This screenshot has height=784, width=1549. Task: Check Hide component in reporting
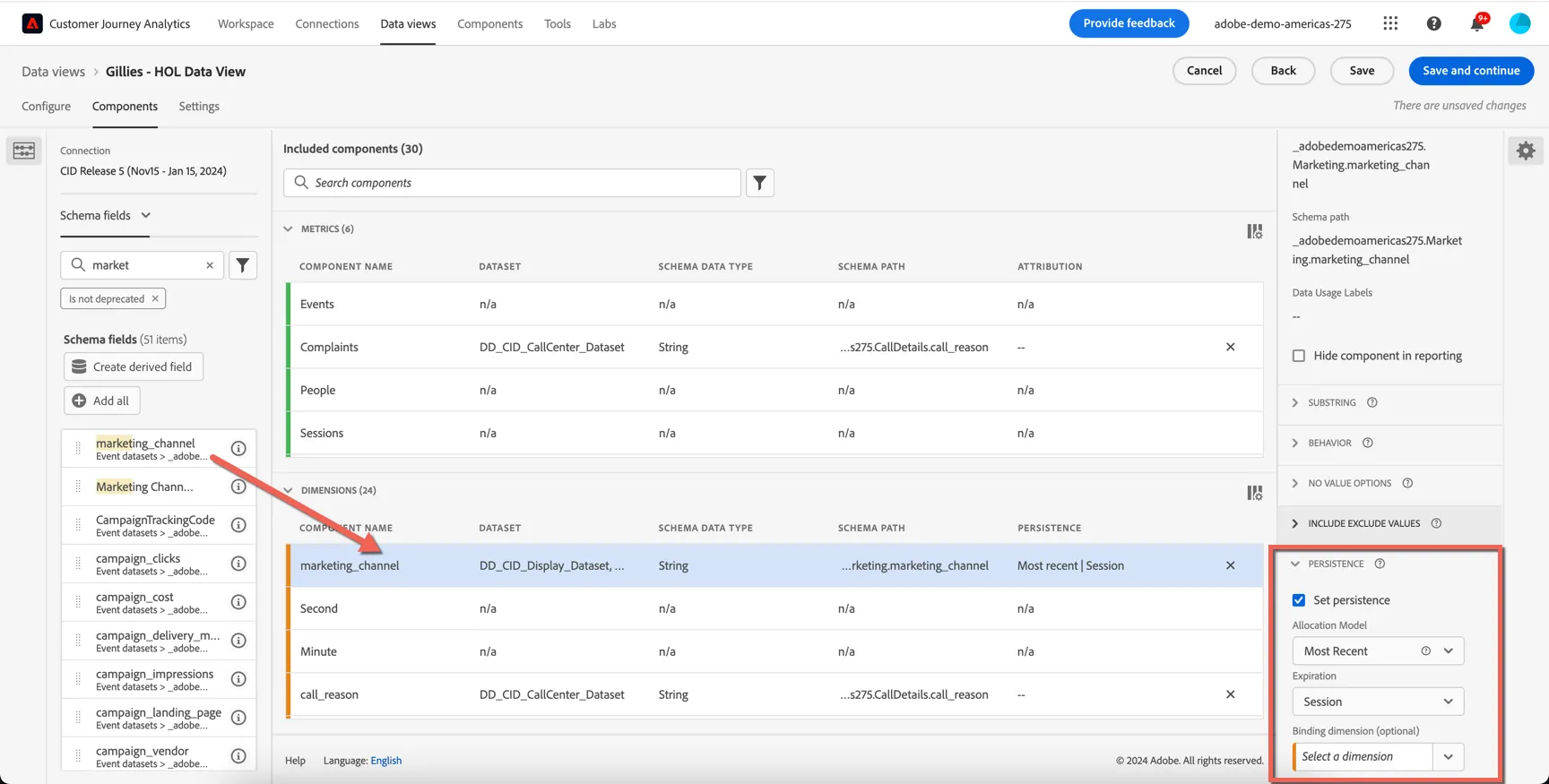click(x=1298, y=356)
